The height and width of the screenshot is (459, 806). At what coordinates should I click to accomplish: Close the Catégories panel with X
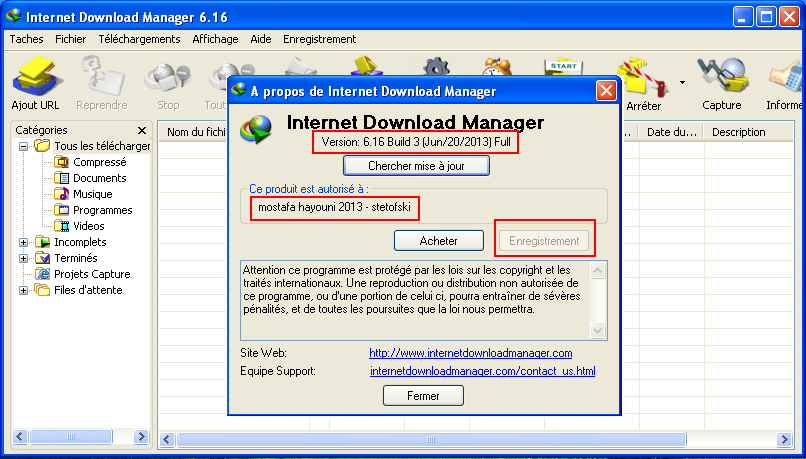click(142, 131)
